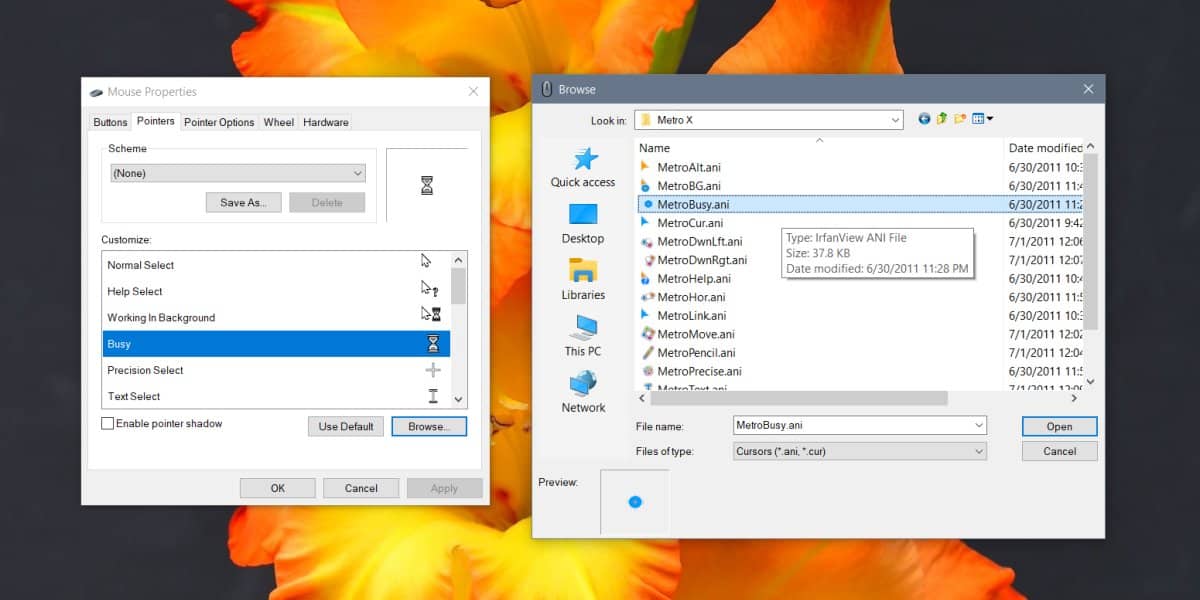Open the Hardware tab
The width and height of the screenshot is (1200, 600).
[x=325, y=121]
